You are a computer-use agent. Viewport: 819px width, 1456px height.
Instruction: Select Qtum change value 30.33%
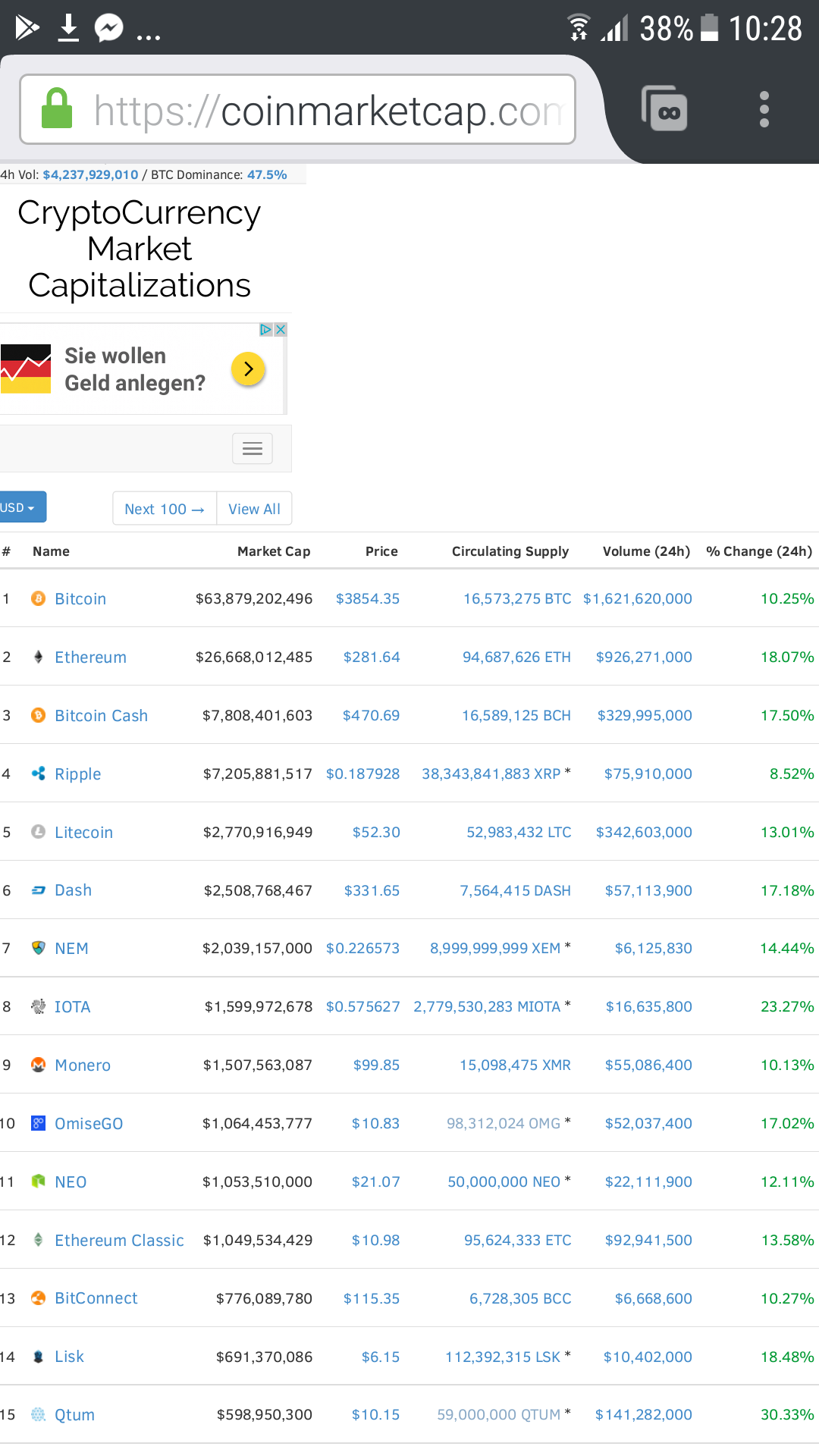[x=787, y=1414]
